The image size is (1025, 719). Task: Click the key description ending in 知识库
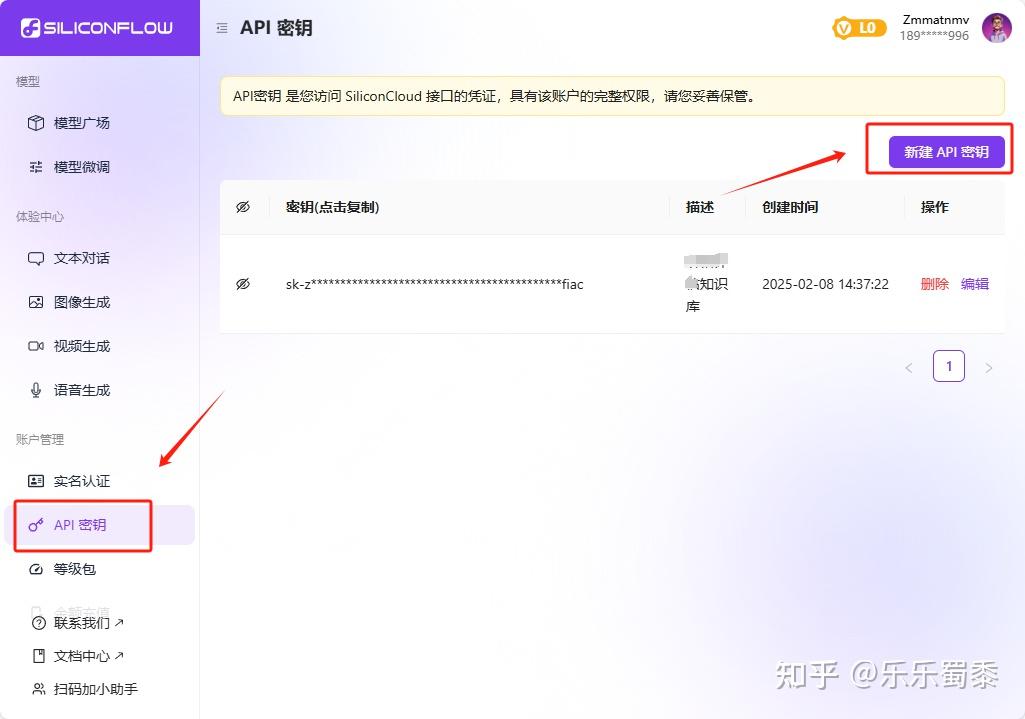[706, 284]
